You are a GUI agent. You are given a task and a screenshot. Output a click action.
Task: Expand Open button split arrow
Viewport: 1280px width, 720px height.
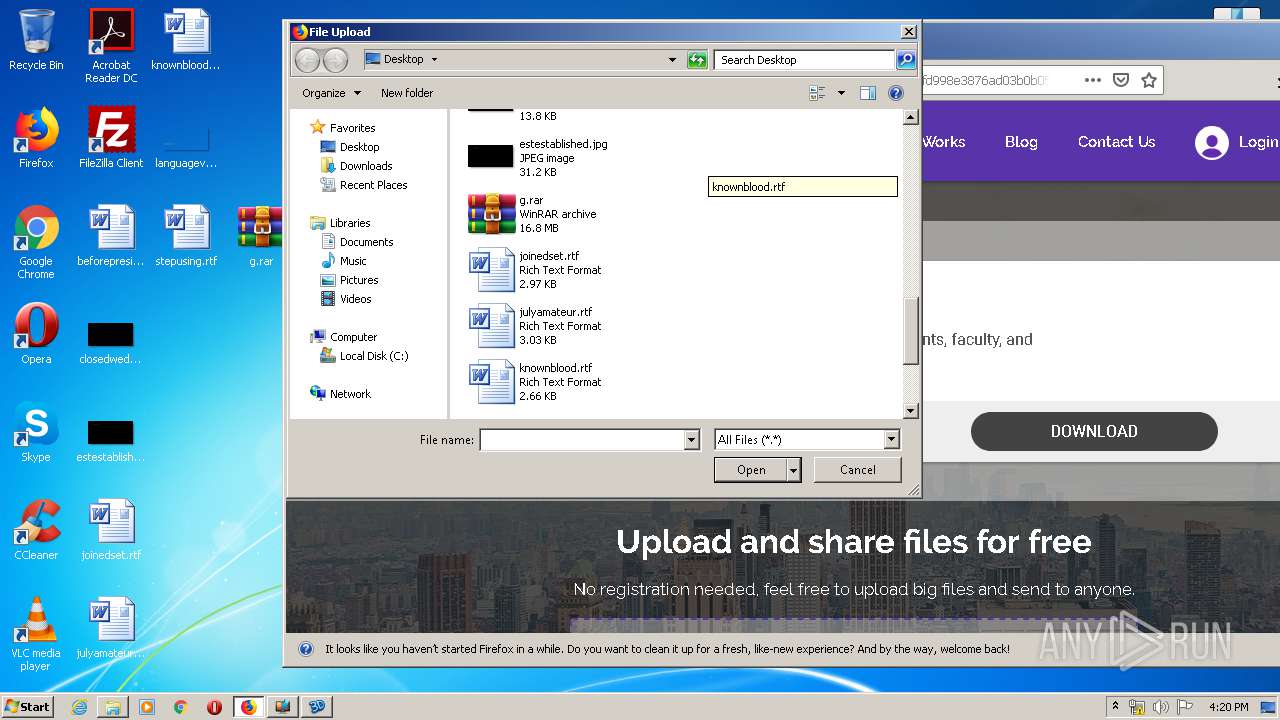[x=794, y=470]
